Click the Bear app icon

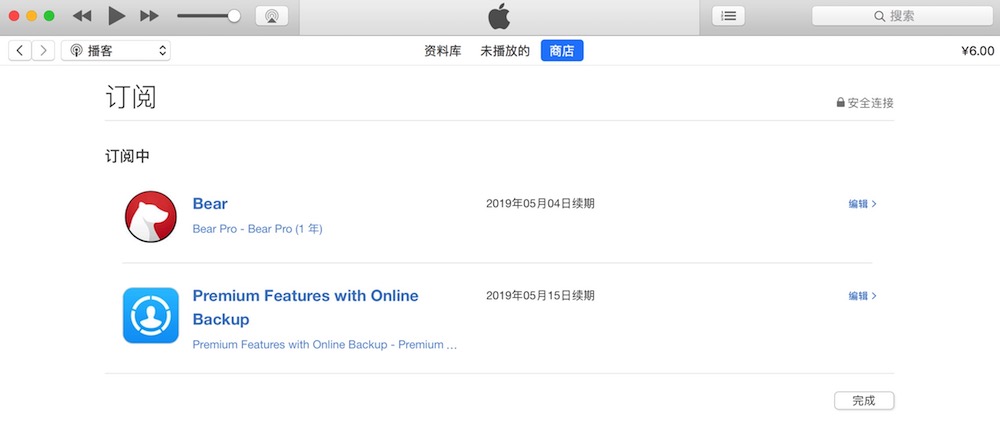(x=151, y=216)
